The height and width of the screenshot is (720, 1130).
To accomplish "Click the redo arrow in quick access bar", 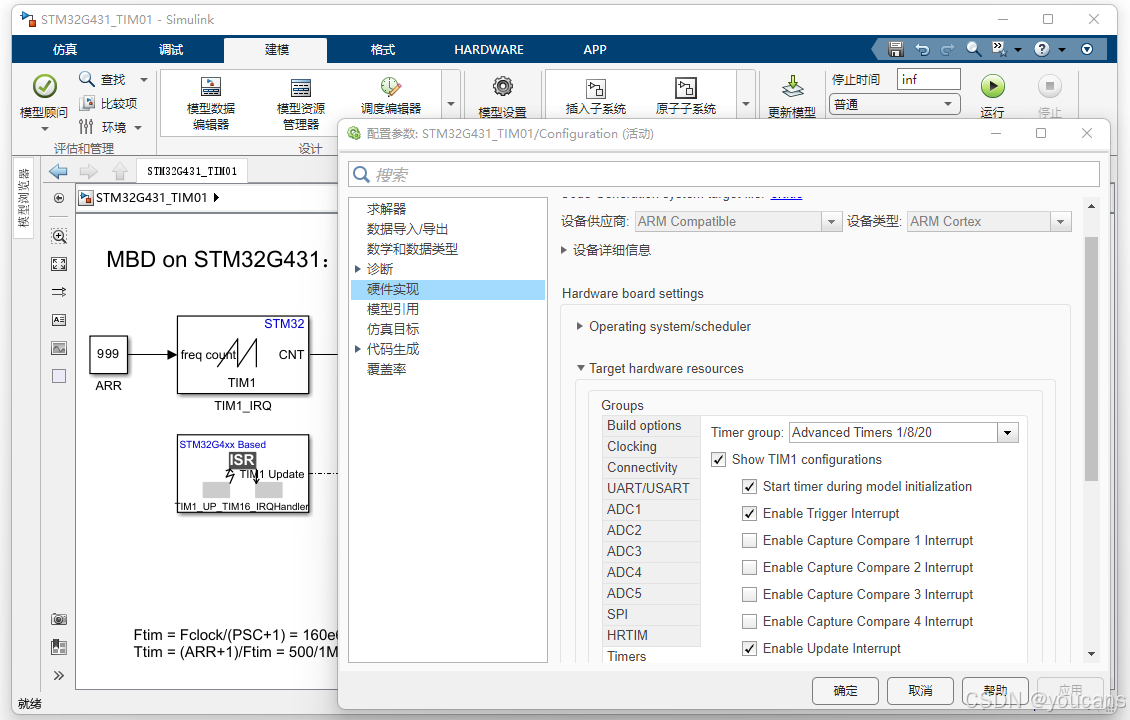I will [948, 49].
